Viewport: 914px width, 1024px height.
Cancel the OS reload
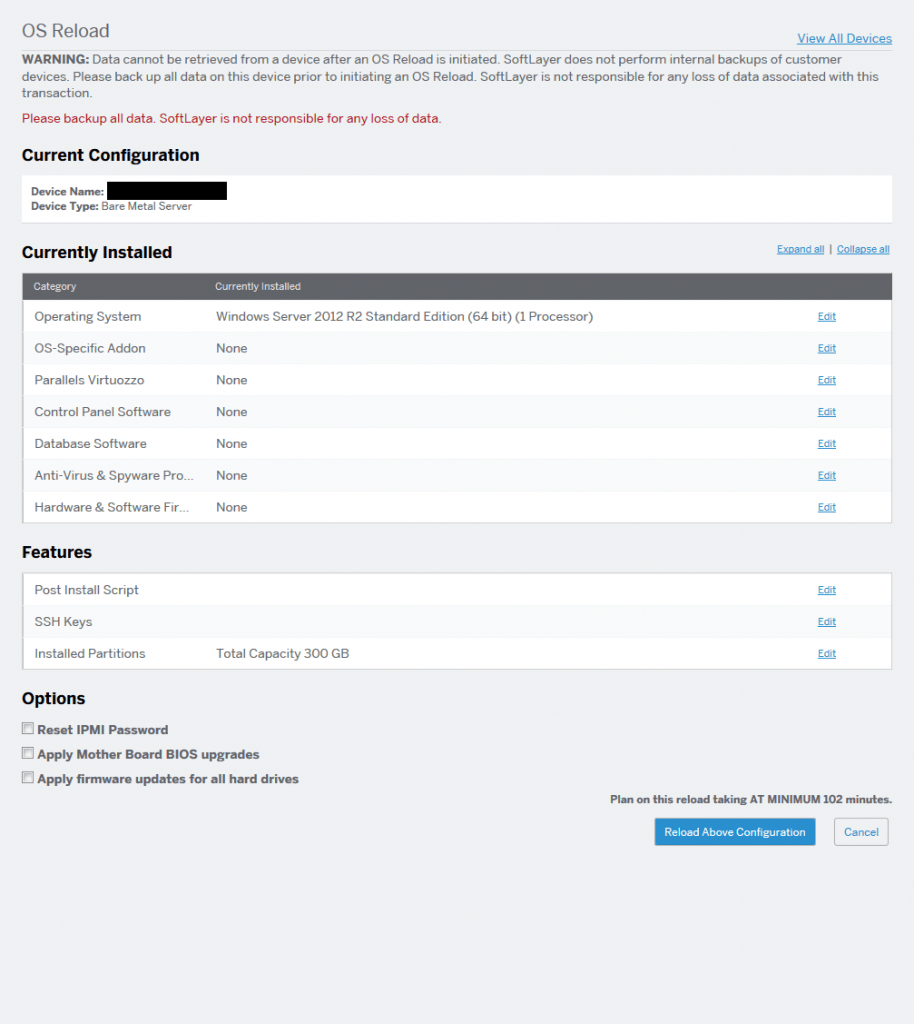[x=861, y=832]
